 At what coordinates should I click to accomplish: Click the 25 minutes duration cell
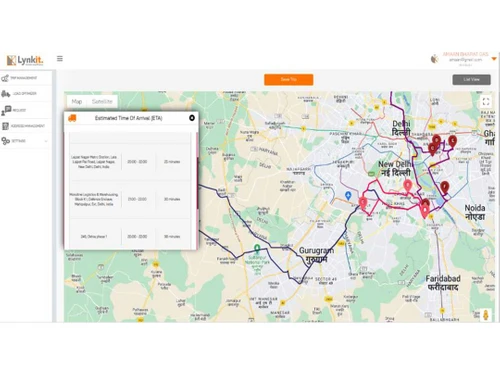(172, 162)
